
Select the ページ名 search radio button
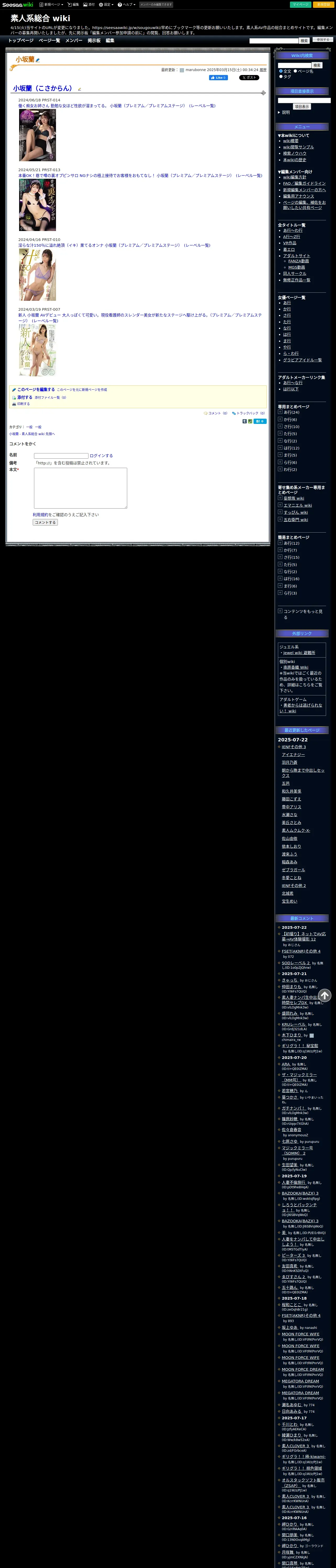pos(295,71)
